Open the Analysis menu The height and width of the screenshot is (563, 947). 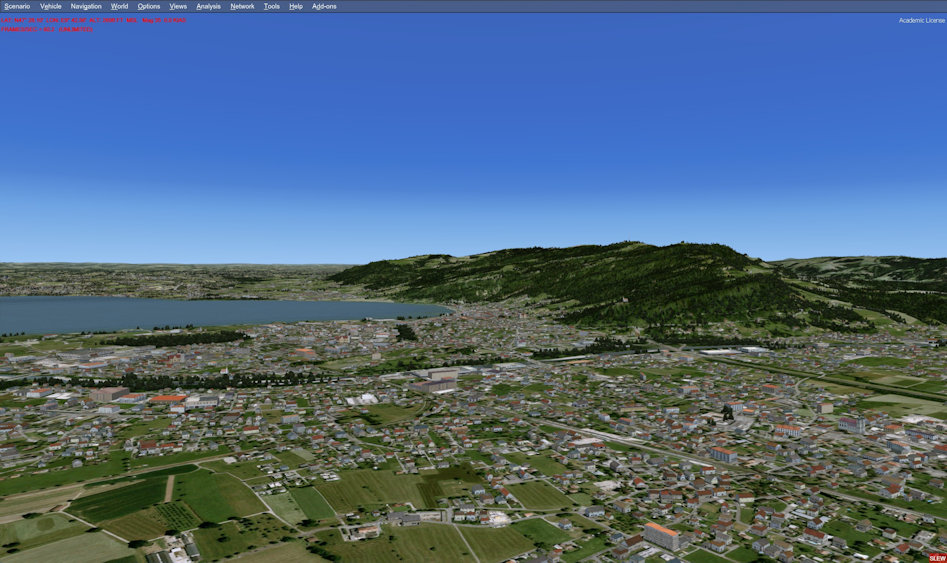(x=208, y=6)
